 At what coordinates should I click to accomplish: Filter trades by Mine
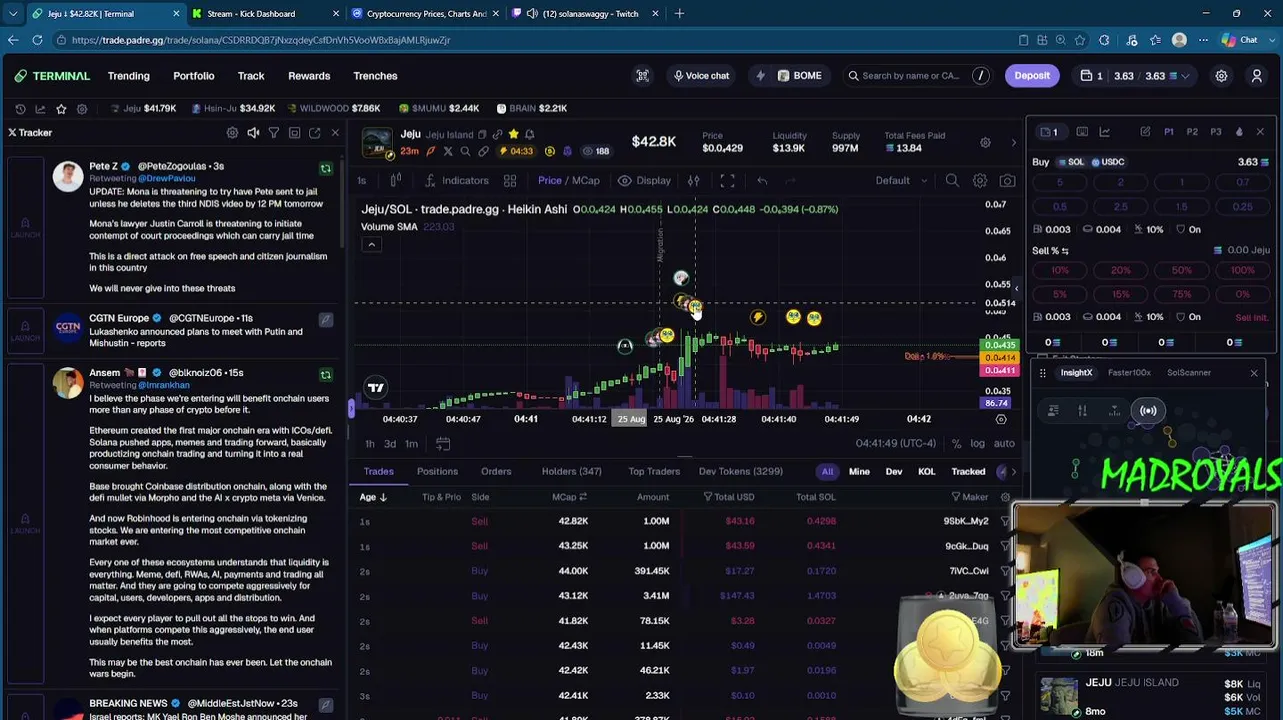click(859, 472)
